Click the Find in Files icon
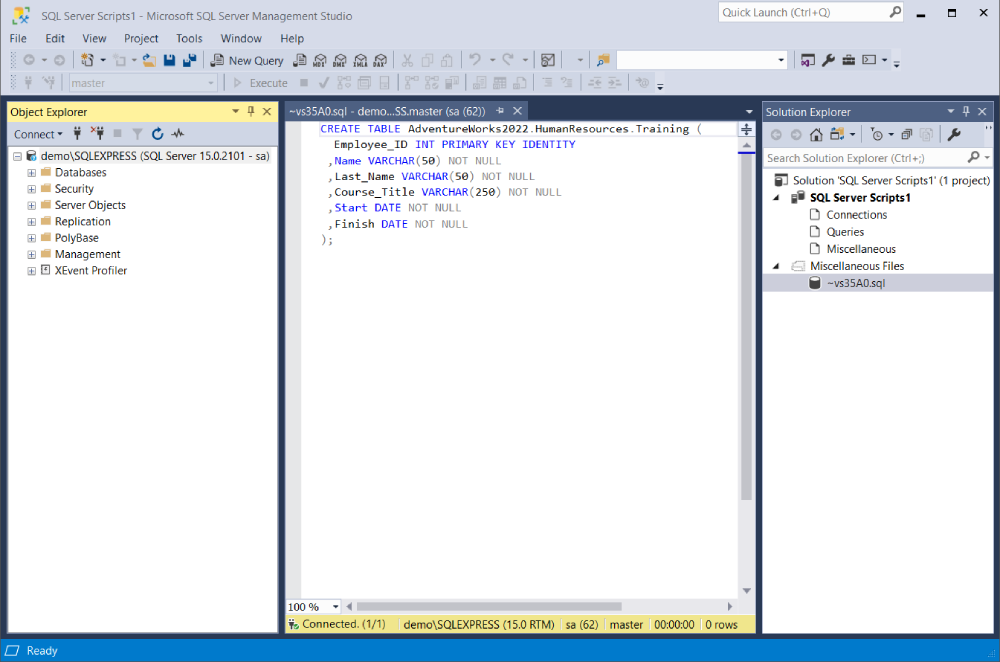 point(603,60)
